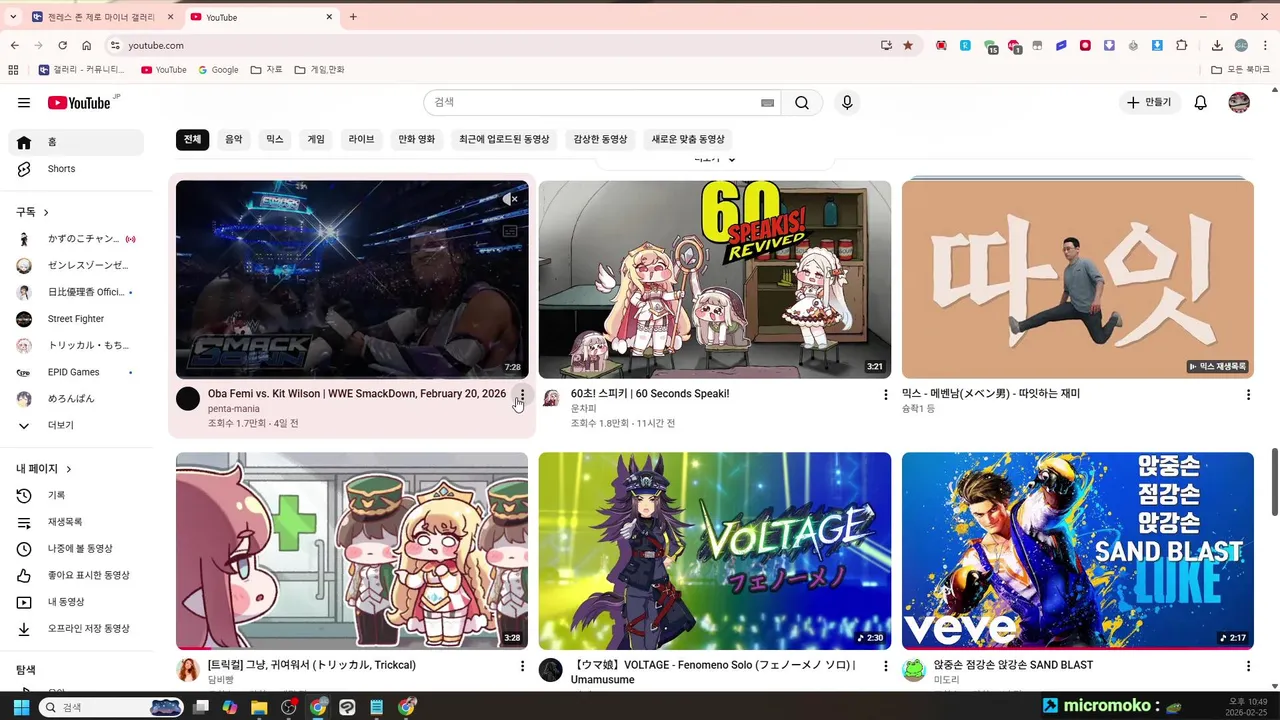
Task: Toggle captions on the SmackDown preview
Action: click(x=510, y=231)
